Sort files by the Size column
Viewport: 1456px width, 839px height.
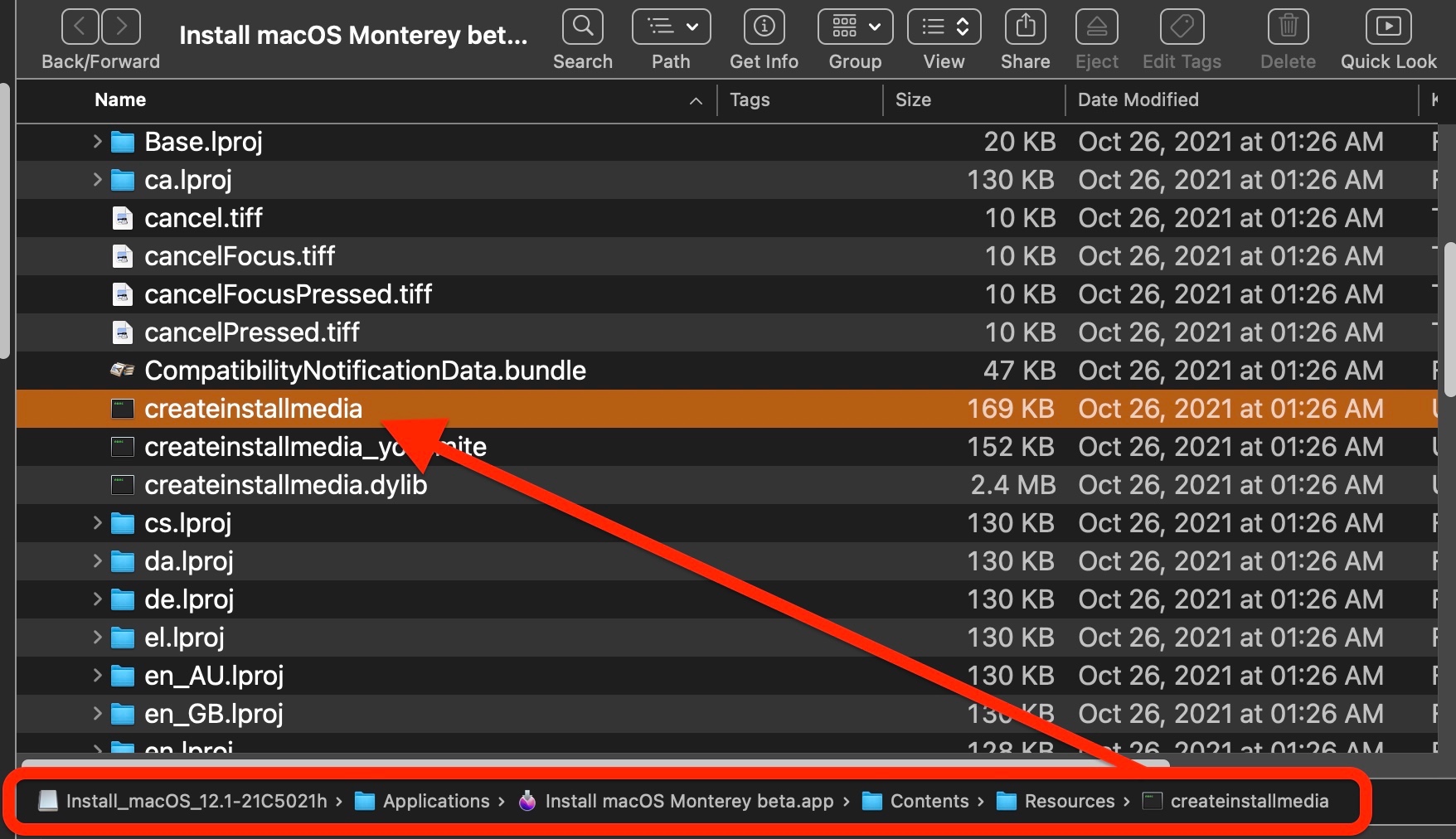point(913,99)
